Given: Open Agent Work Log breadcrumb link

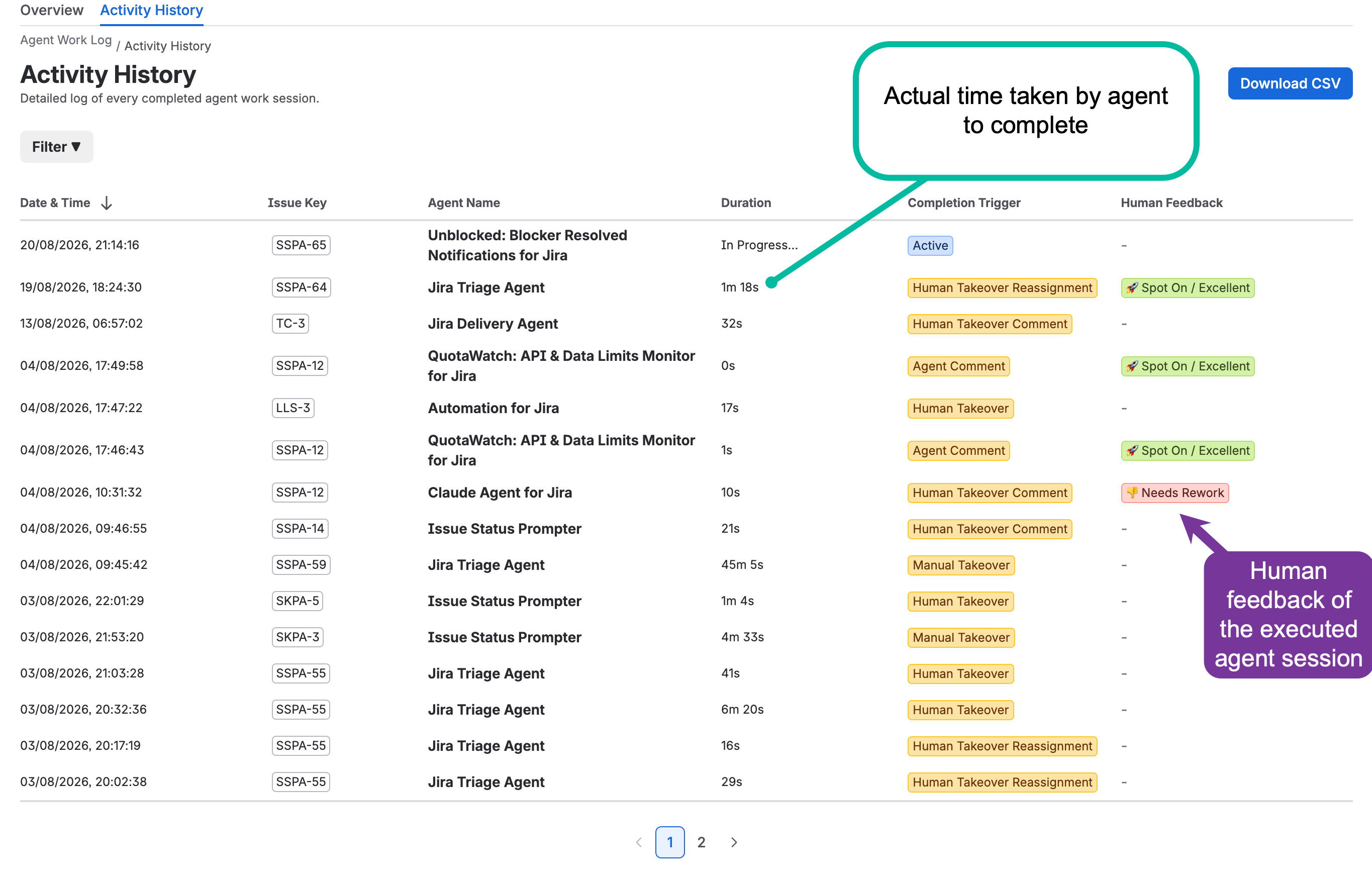Looking at the screenshot, I should pos(65,40).
